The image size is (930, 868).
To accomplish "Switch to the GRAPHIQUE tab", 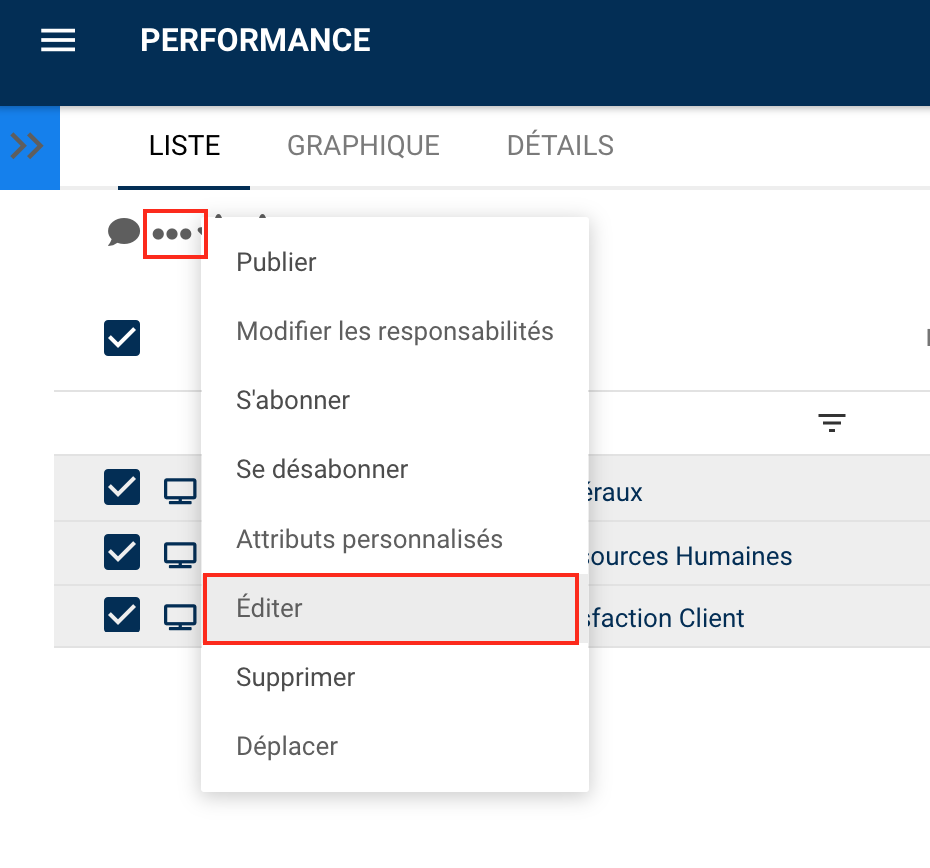I will click(363, 146).
